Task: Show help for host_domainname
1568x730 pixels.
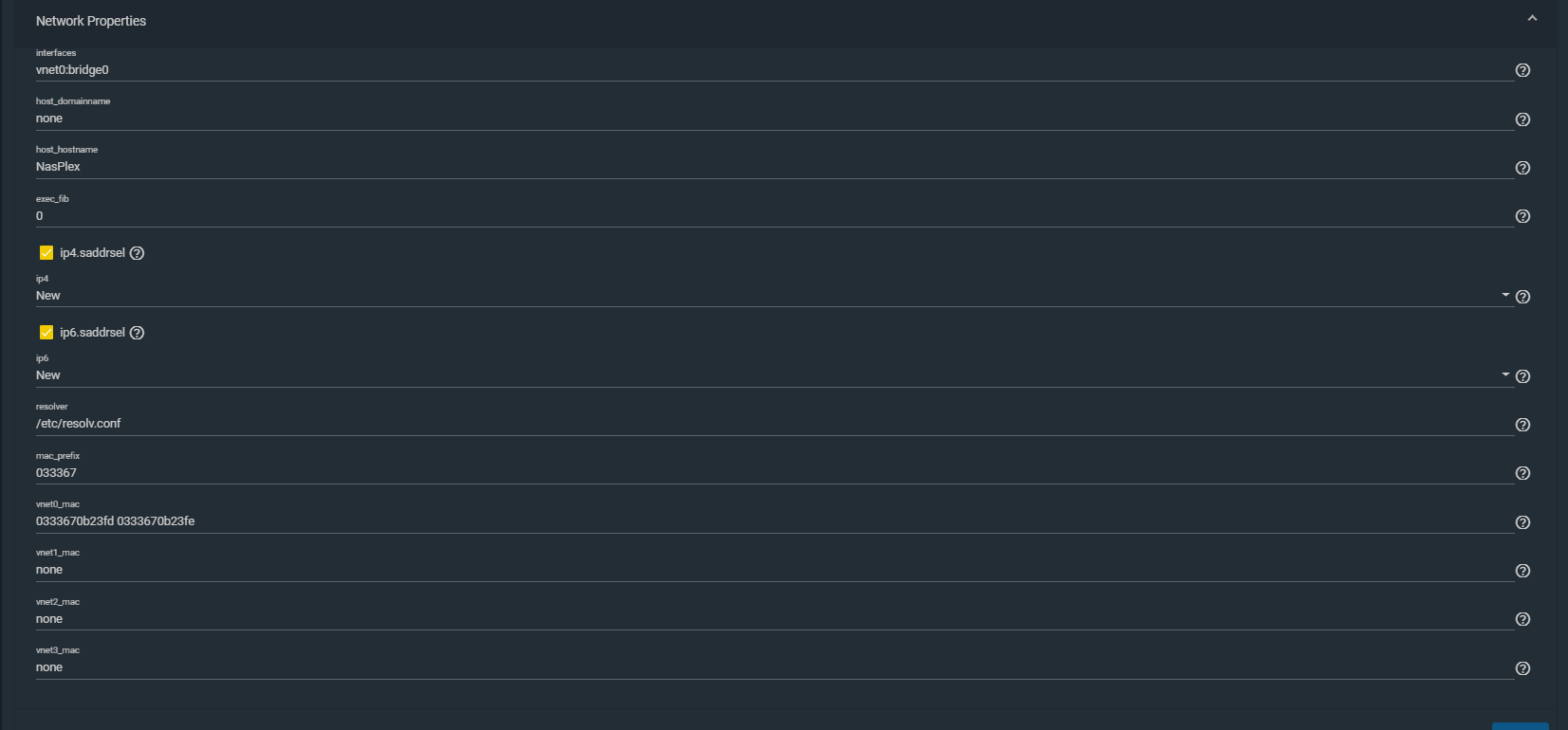Action: (x=1522, y=119)
